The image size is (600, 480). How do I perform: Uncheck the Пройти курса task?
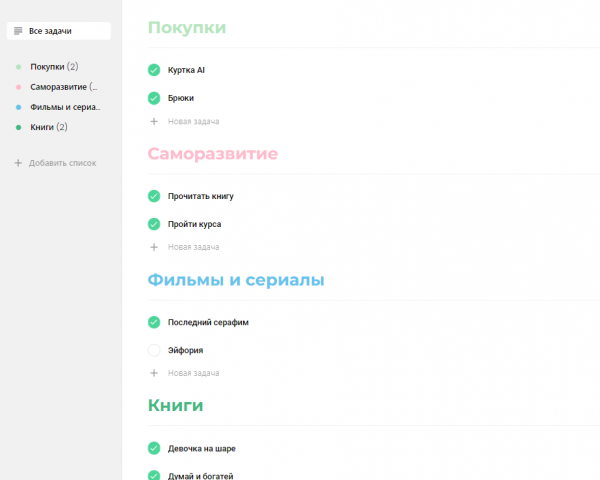[154, 224]
